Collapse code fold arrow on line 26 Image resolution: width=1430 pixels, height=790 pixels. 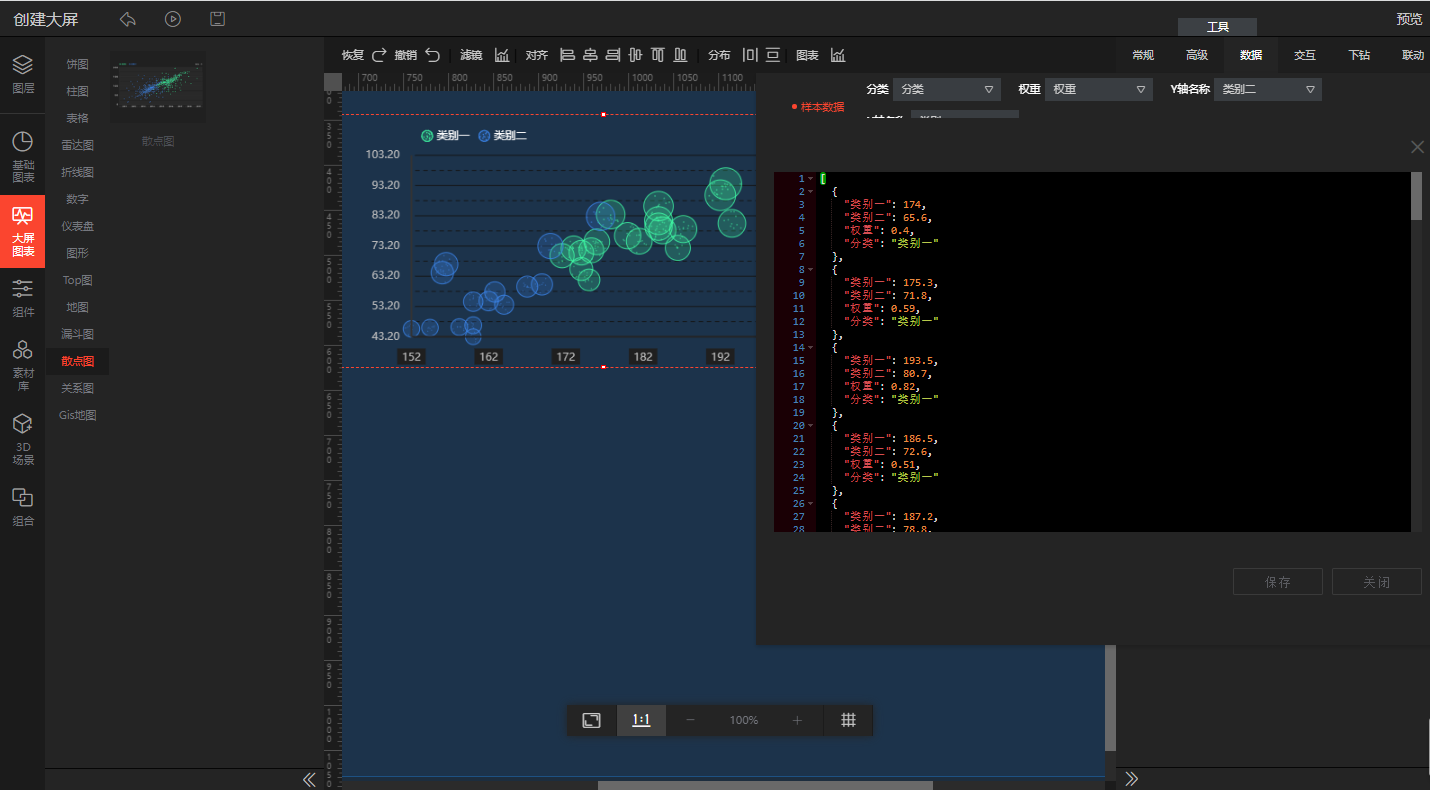810,504
